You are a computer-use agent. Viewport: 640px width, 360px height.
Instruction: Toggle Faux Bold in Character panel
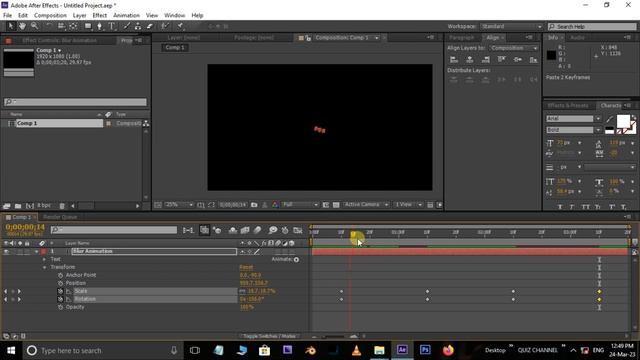click(x=560, y=207)
